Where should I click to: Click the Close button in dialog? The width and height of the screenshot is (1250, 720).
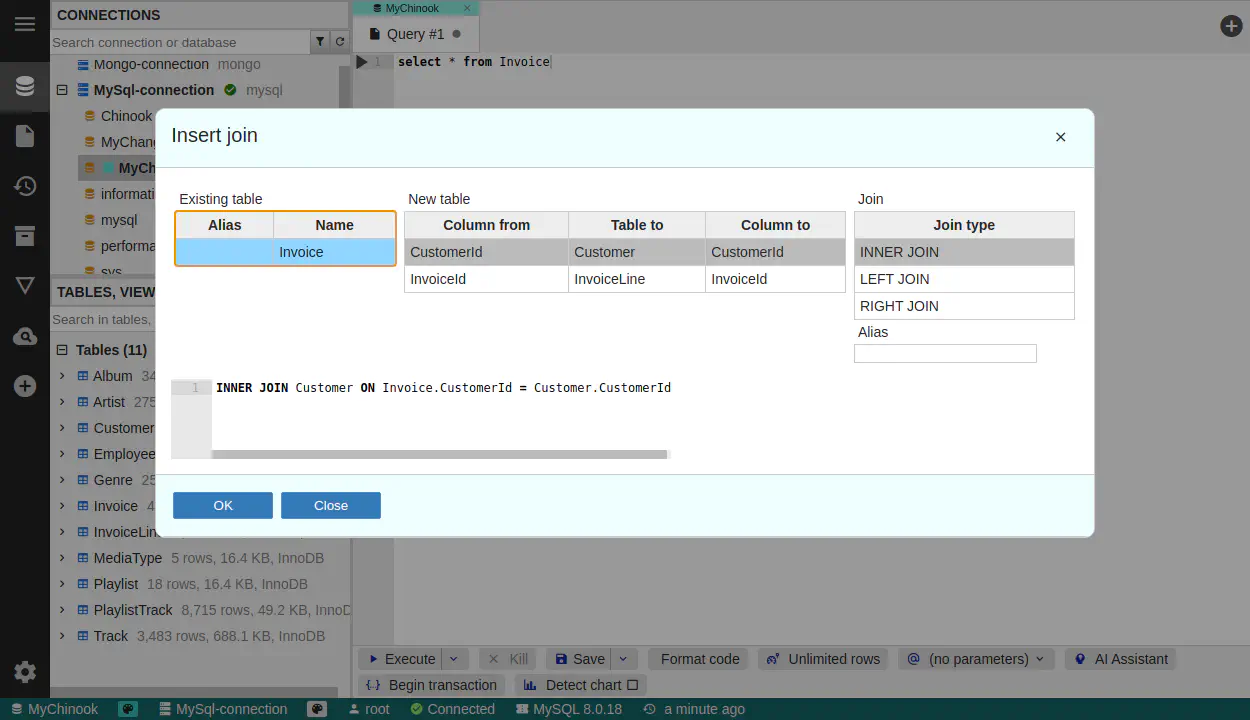point(331,505)
